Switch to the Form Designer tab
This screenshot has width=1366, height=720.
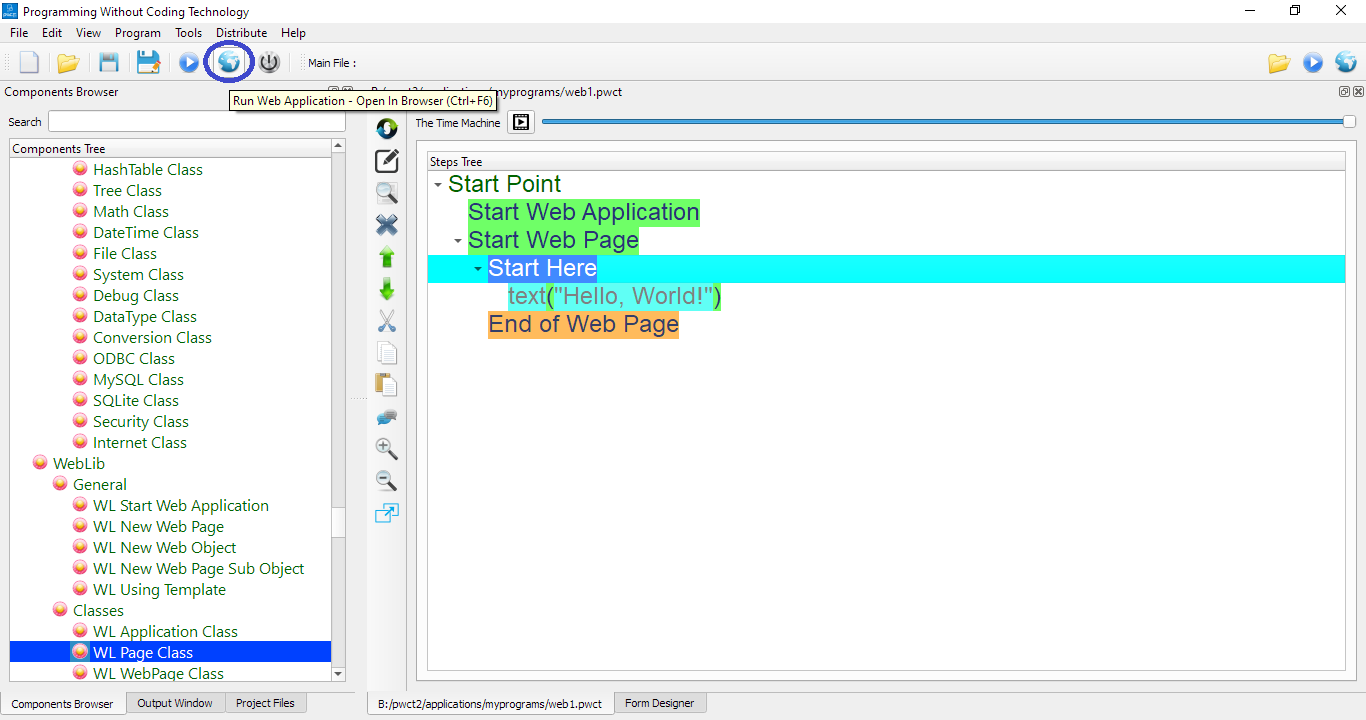coord(659,703)
